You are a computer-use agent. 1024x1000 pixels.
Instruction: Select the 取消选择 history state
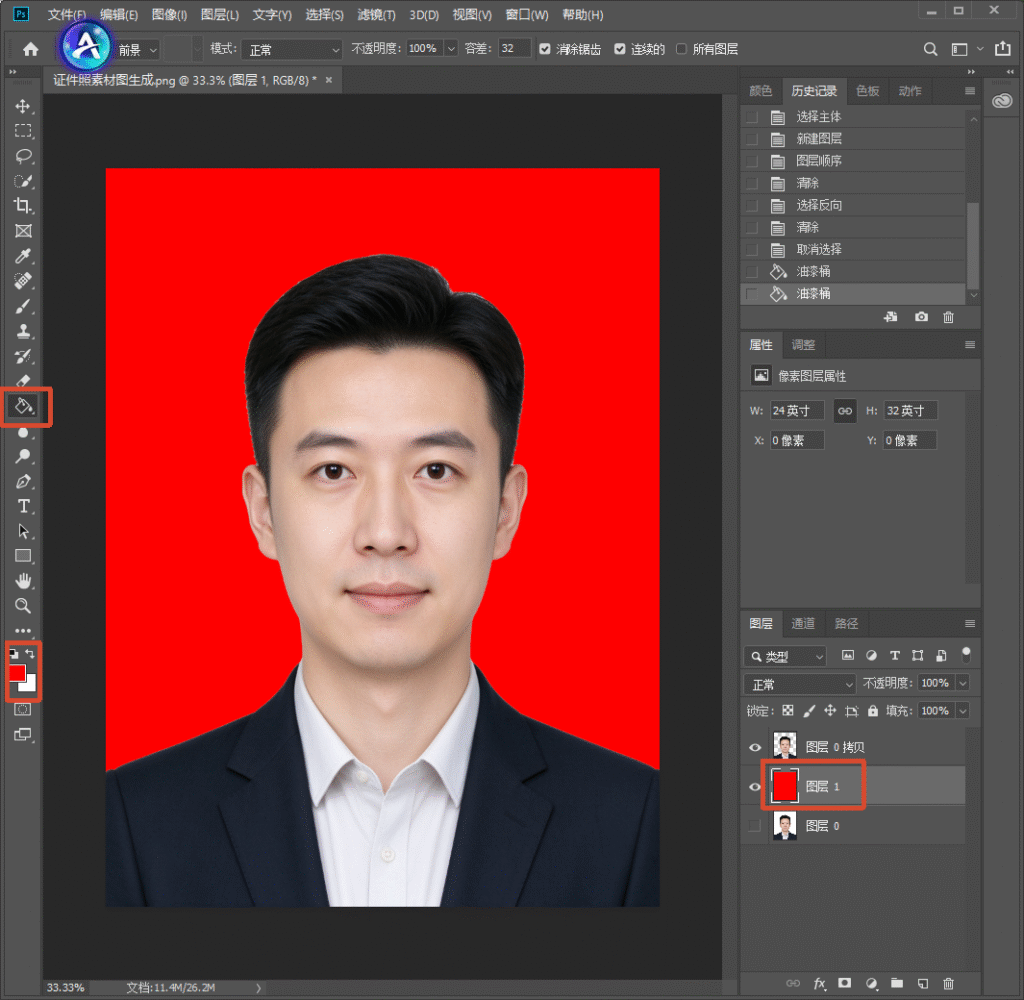853,250
